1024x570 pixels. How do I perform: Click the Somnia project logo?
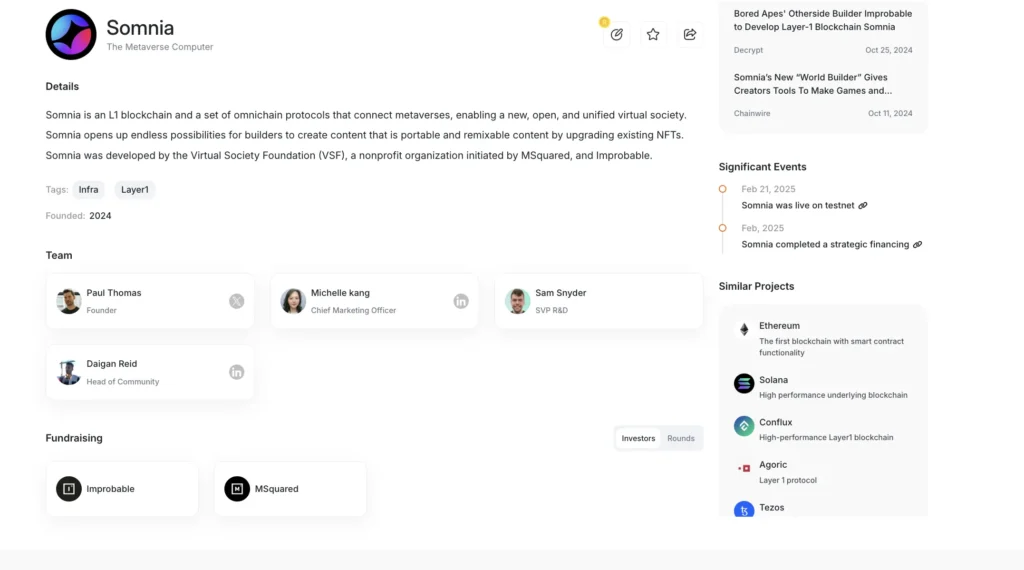71,34
